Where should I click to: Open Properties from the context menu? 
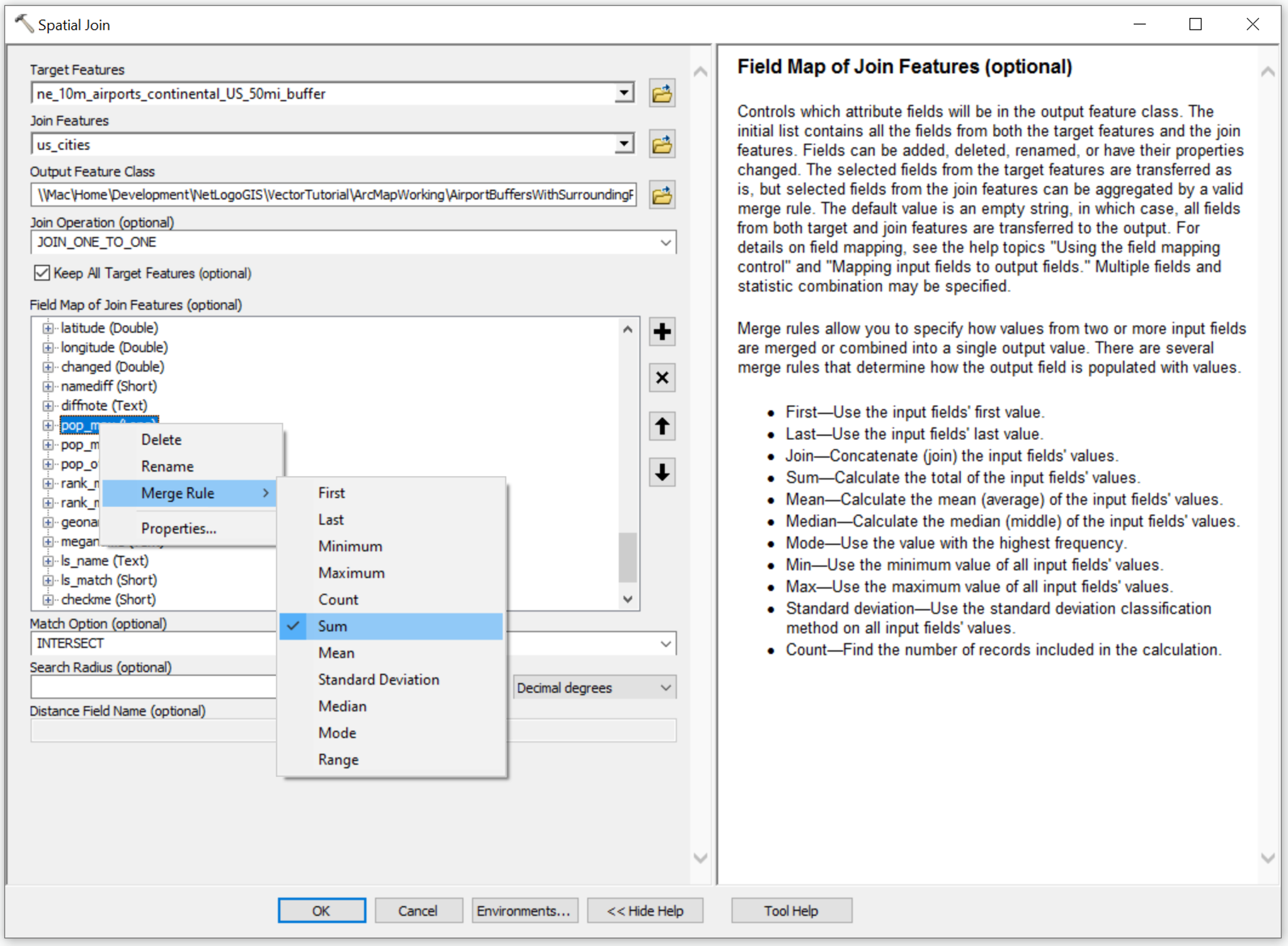point(179,528)
